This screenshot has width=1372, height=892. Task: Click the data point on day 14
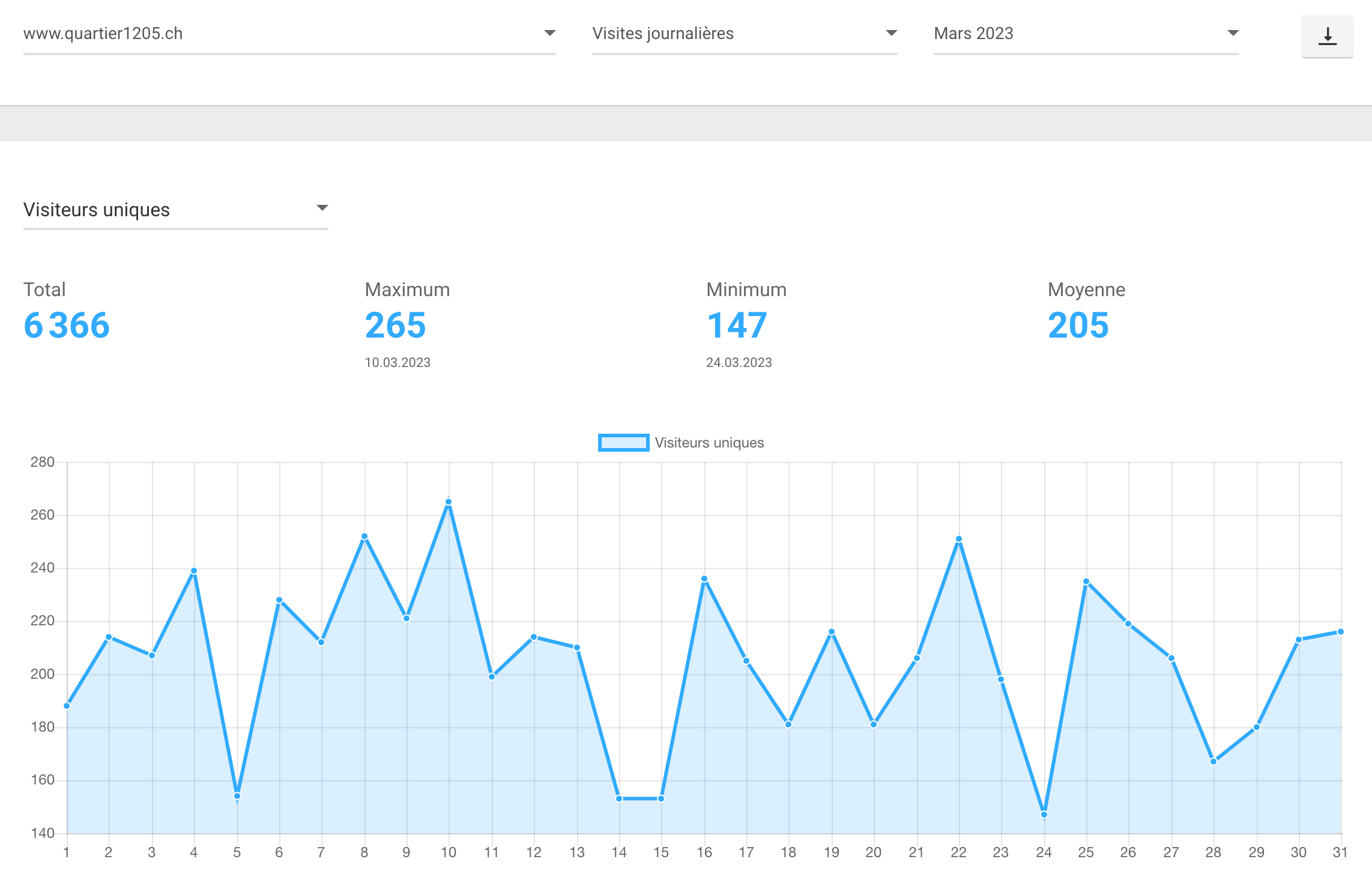(x=619, y=798)
